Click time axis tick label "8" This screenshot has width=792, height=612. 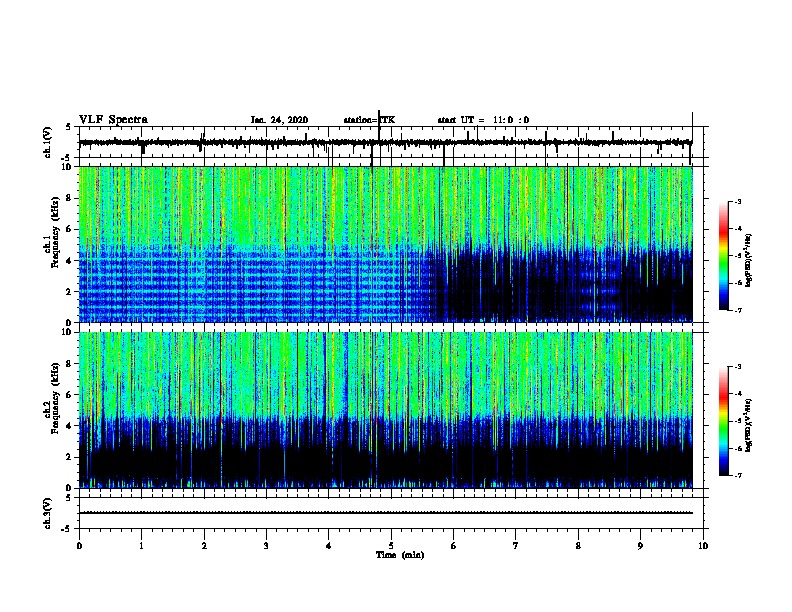pyautogui.click(x=578, y=545)
